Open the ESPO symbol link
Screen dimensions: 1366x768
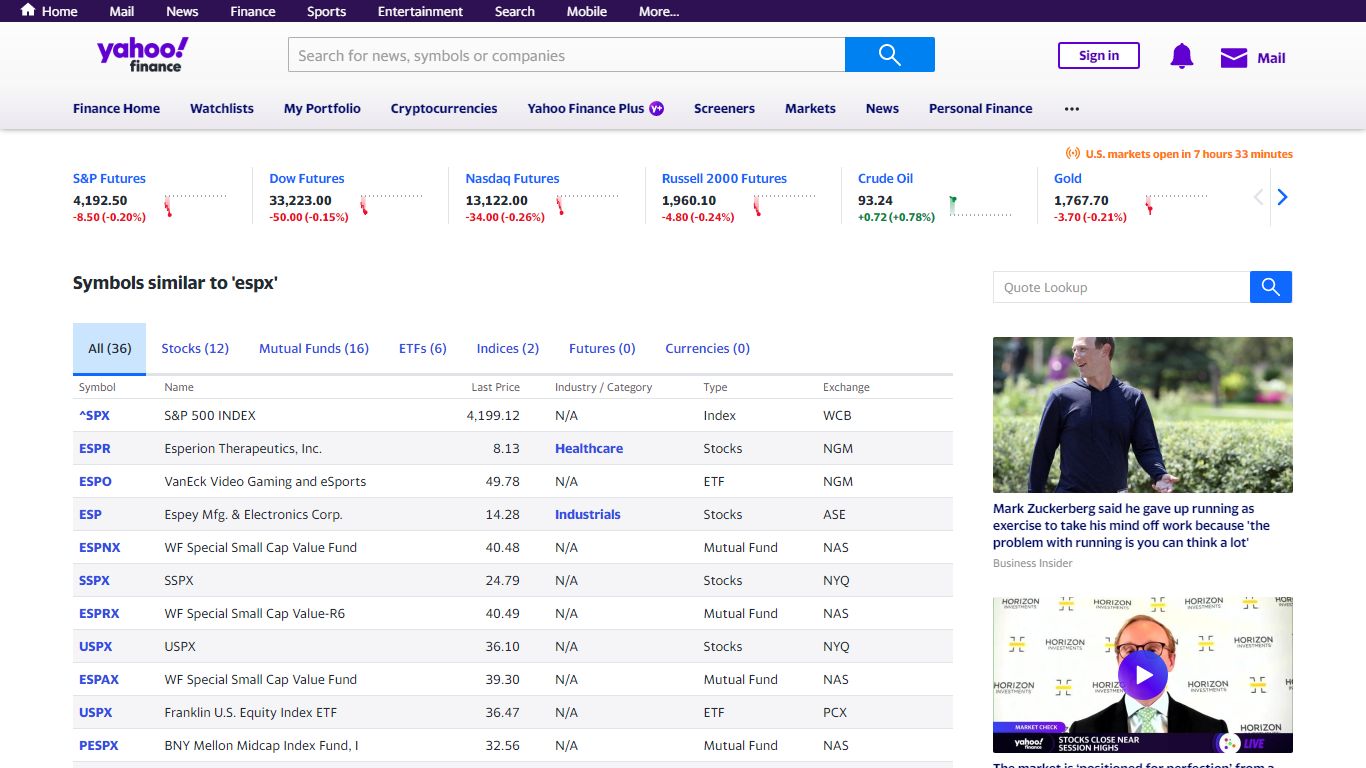pos(95,481)
